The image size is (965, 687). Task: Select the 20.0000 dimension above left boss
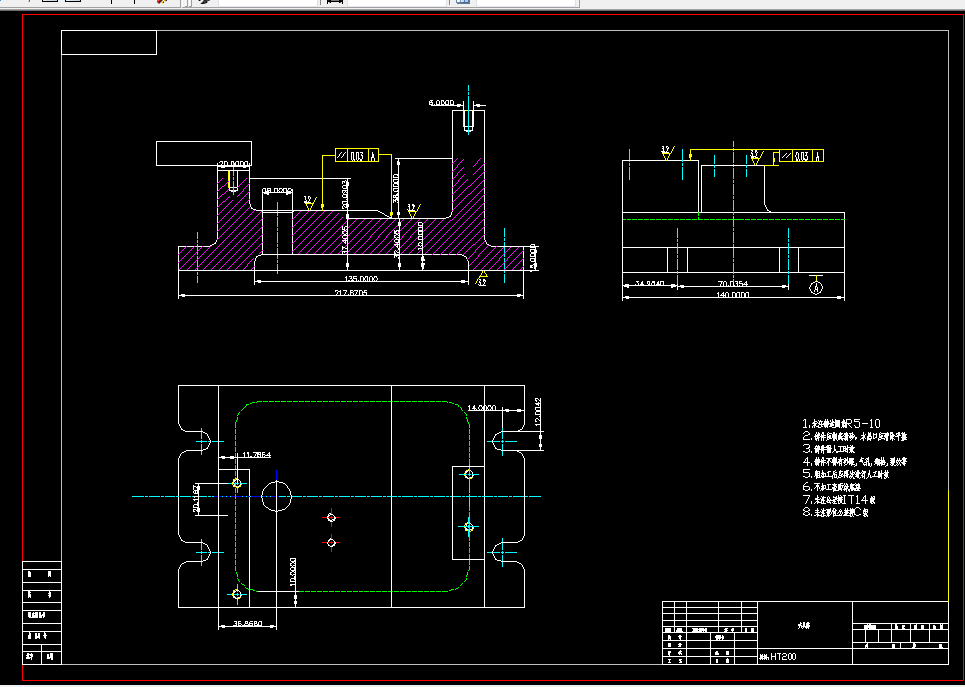[x=234, y=164]
